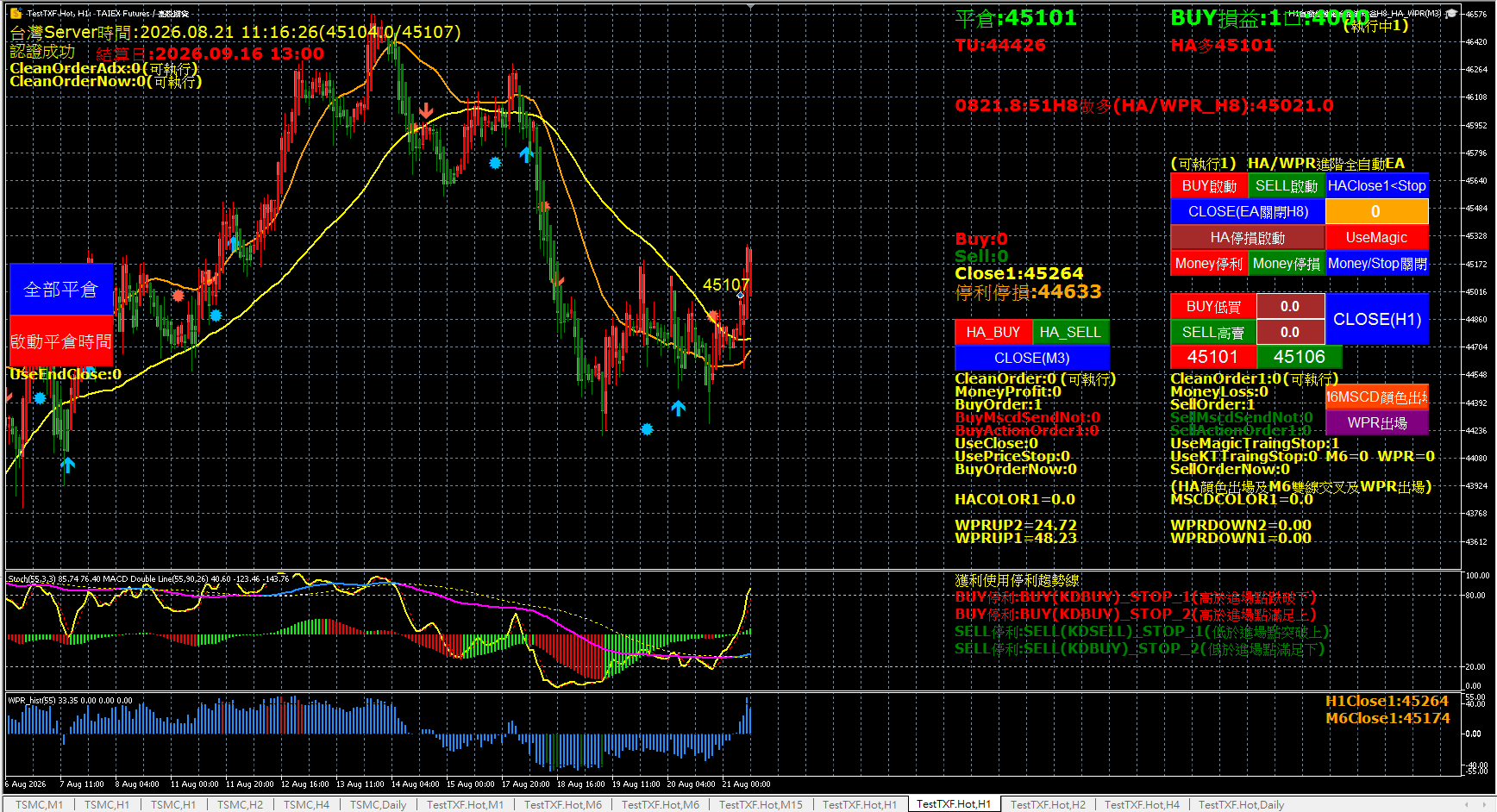Select the 45107 price label on the chart

click(x=726, y=284)
